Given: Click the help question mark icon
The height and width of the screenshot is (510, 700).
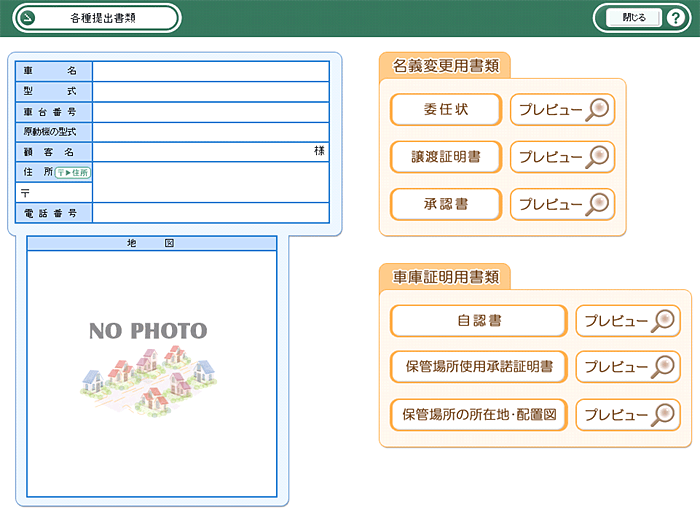Looking at the screenshot, I should [x=675, y=18].
